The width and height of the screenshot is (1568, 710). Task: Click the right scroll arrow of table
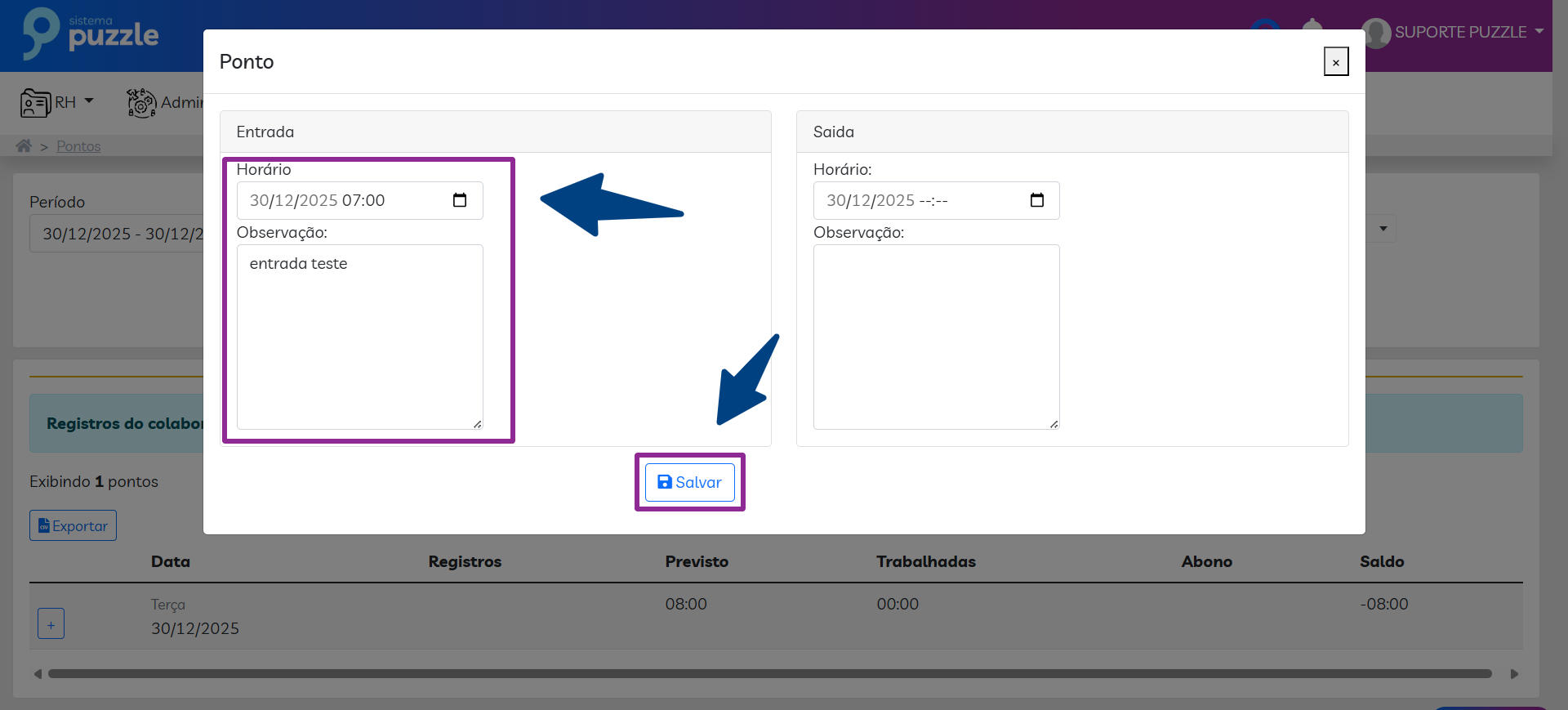coord(1514,674)
